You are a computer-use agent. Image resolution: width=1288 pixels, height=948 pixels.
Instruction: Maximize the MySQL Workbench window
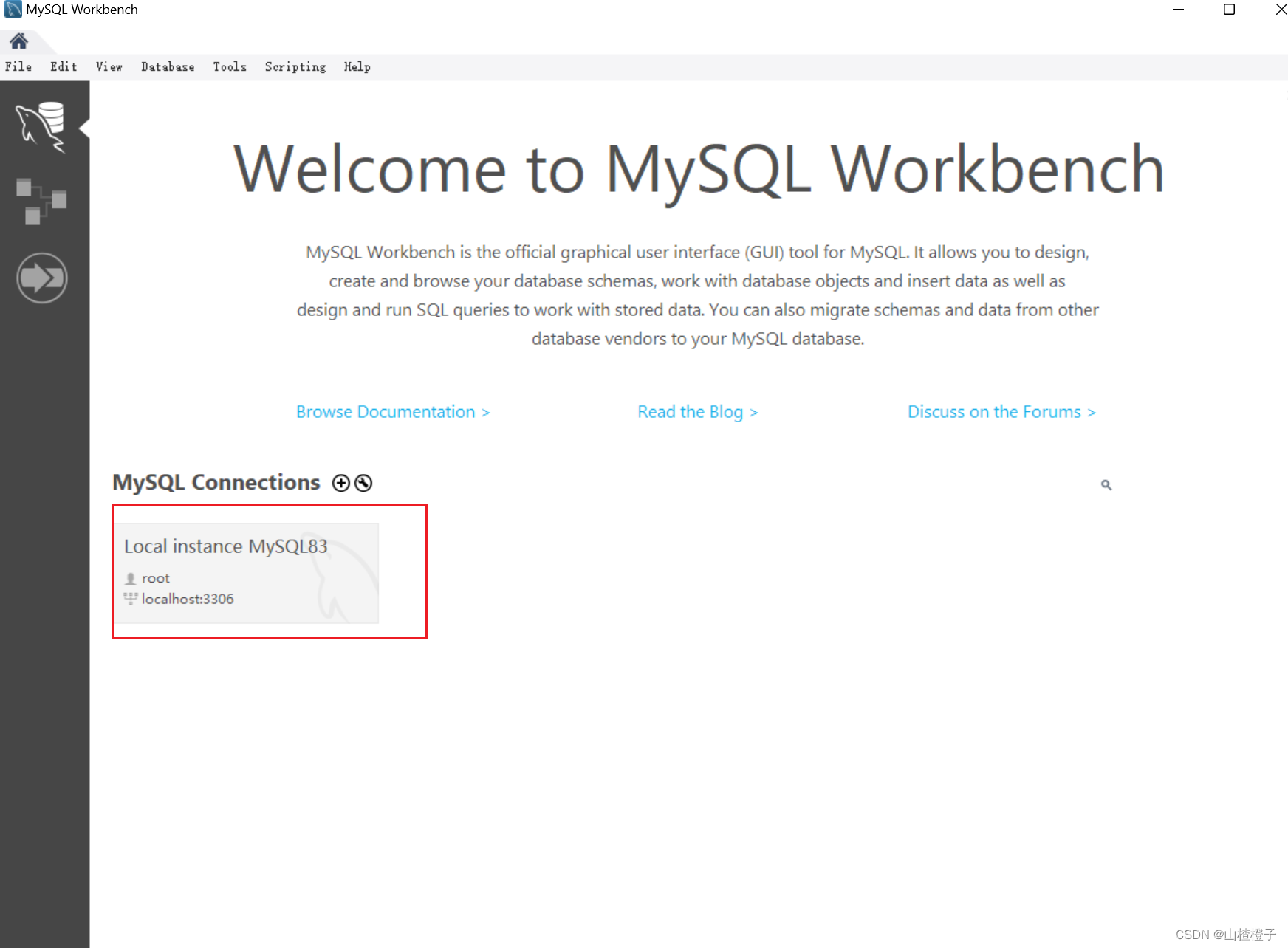(1230, 10)
